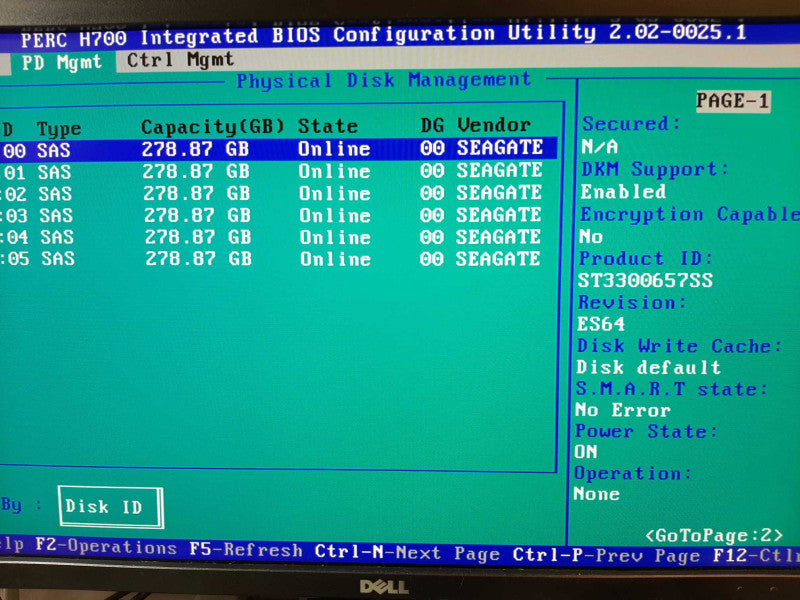Click the Secured value N/A
The height and width of the screenshot is (600, 800).
pyautogui.click(x=599, y=147)
